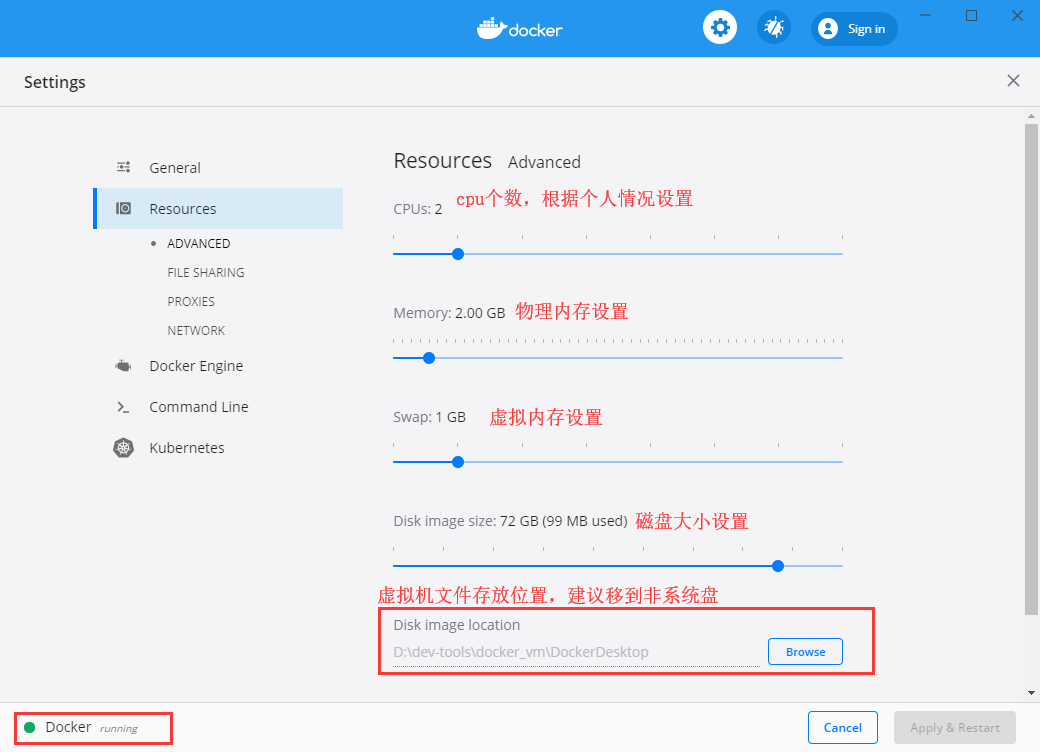Screen dimensions: 1040x752
Task: Open Kubernetes settings
Action: click(186, 448)
